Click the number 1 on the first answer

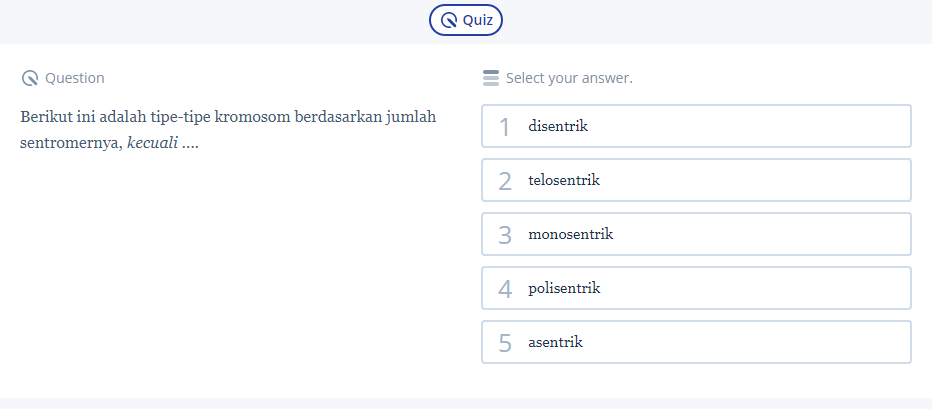pos(505,127)
